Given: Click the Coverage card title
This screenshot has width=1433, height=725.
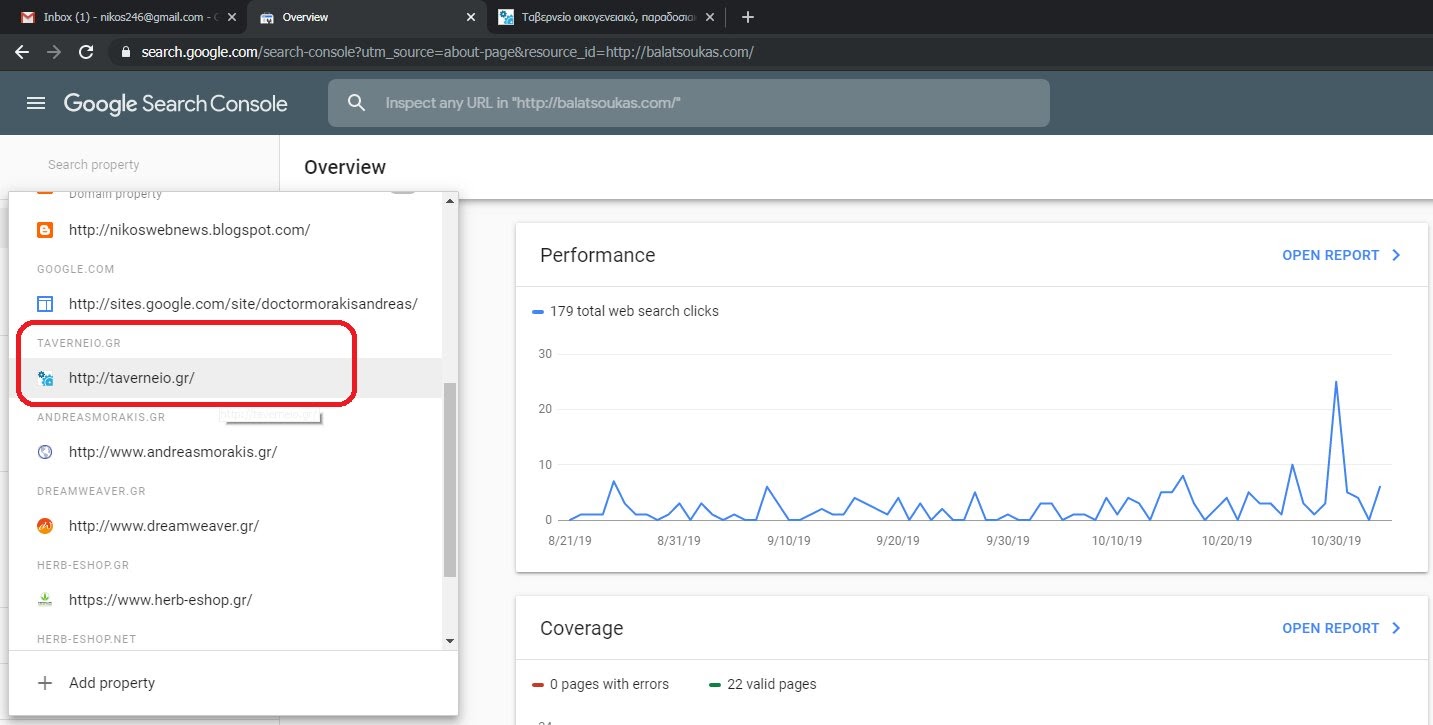Looking at the screenshot, I should point(581,628).
